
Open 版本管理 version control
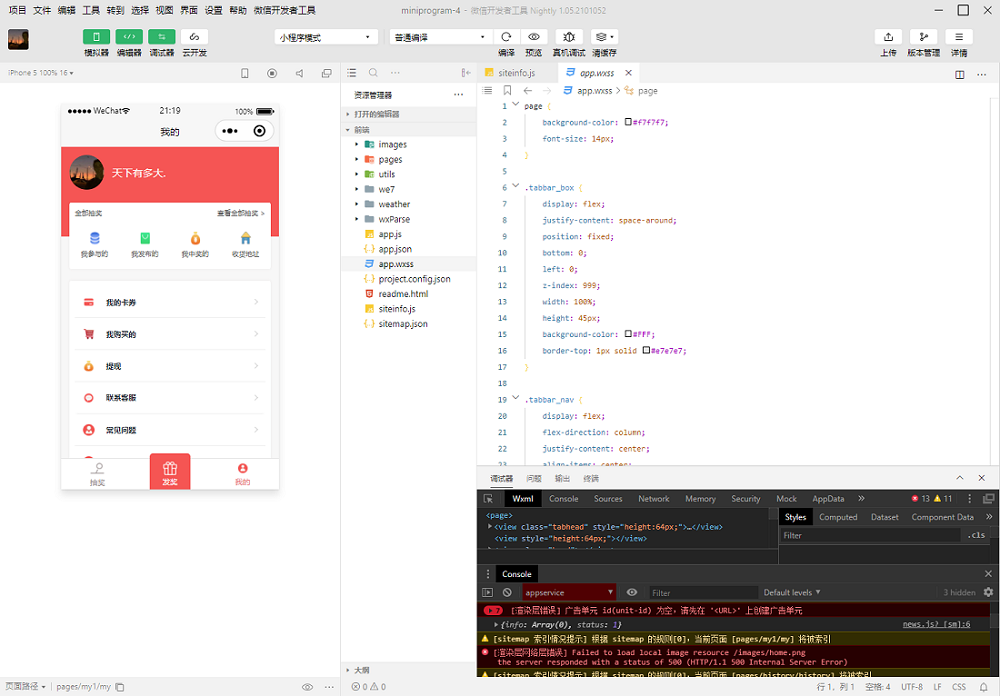click(923, 37)
